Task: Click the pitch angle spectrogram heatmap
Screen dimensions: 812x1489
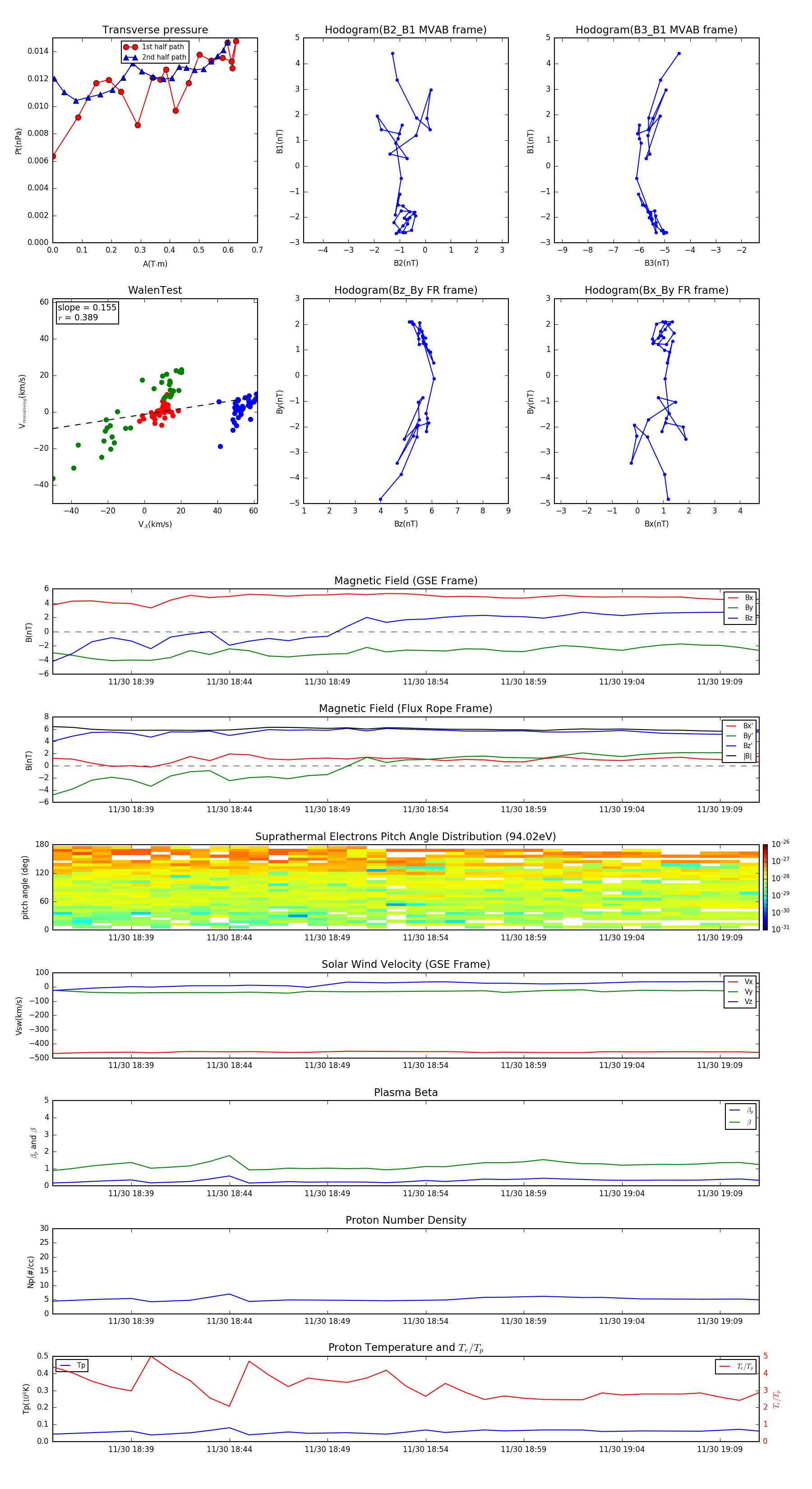Action: coord(406,887)
